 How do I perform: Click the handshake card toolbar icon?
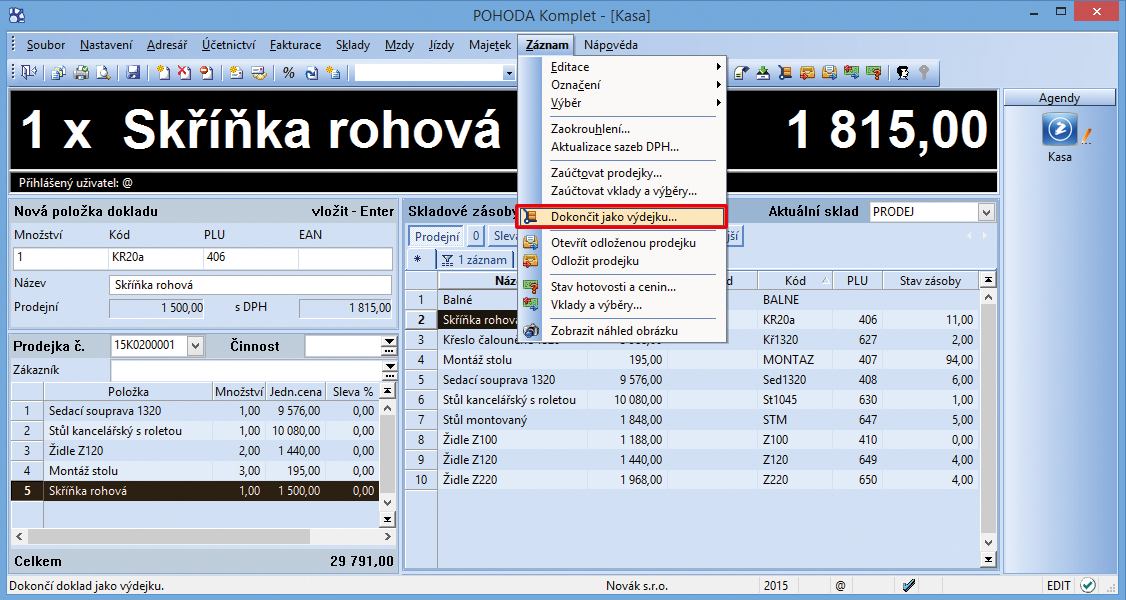point(259,72)
